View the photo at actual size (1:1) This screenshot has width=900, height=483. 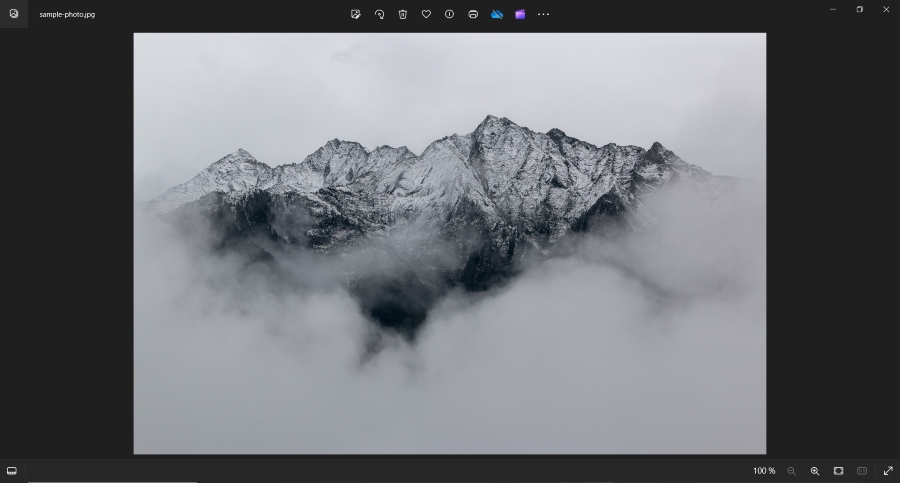(862, 471)
